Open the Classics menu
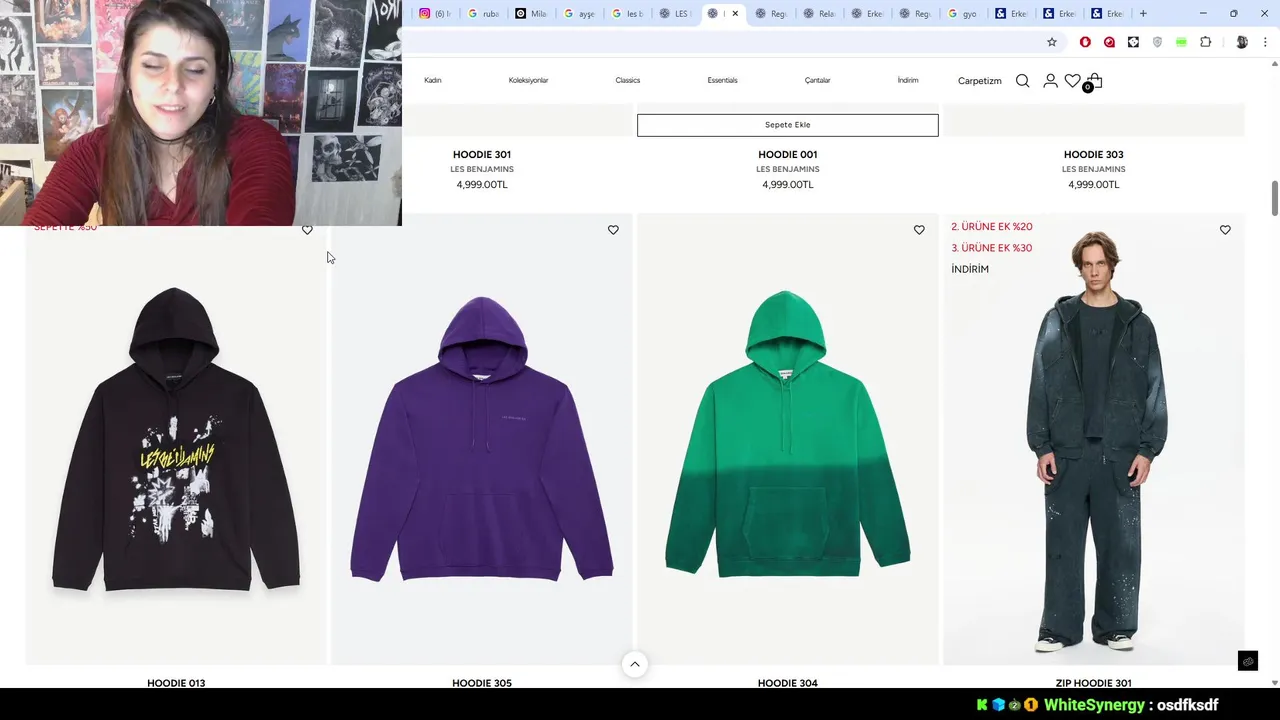This screenshot has width=1280, height=720. coord(628,80)
